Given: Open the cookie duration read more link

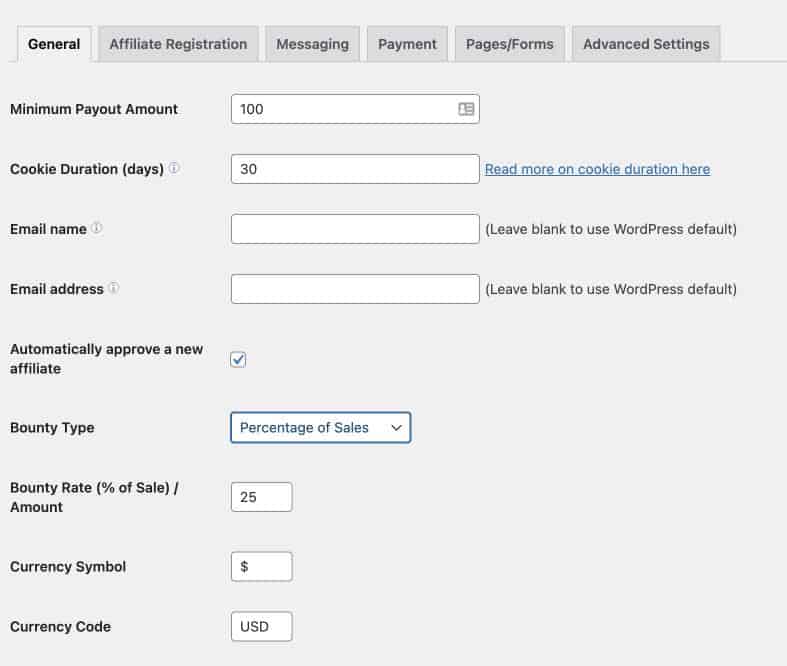Looking at the screenshot, I should pyautogui.click(x=597, y=169).
